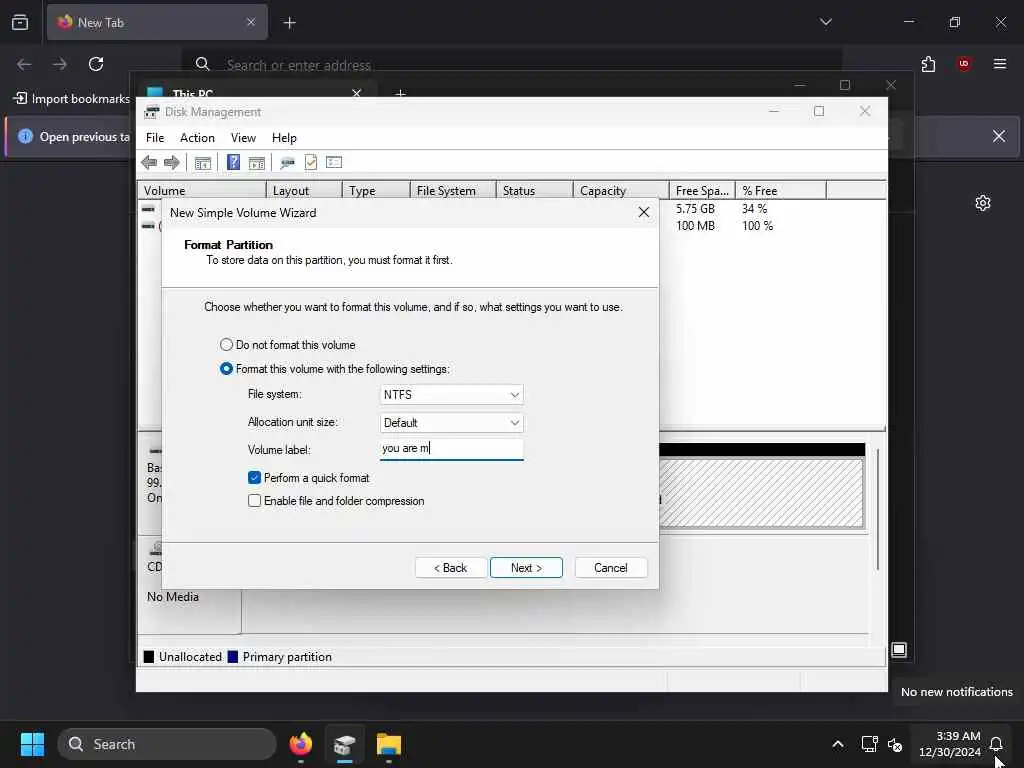This screenshot has width=1024, height=768.
Task: Click the % Free column header
Action: [x=780, y=191]
